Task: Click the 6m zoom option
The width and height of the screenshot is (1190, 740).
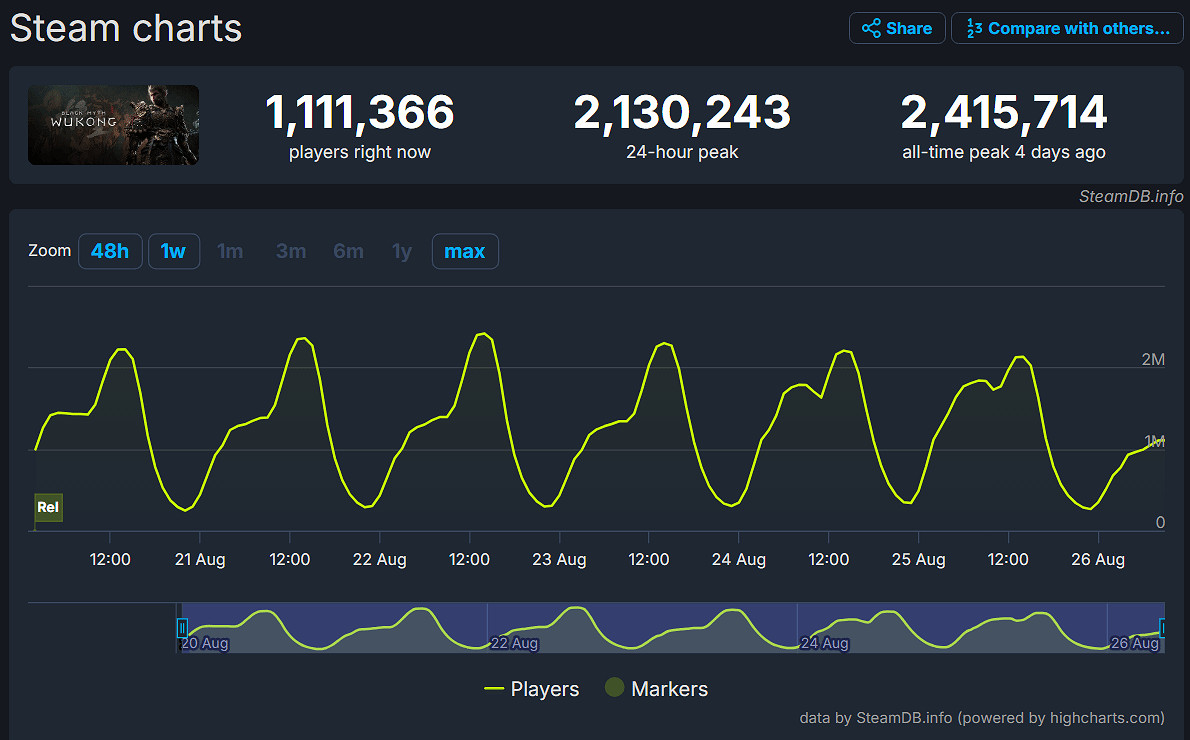Action: [348, 251]
